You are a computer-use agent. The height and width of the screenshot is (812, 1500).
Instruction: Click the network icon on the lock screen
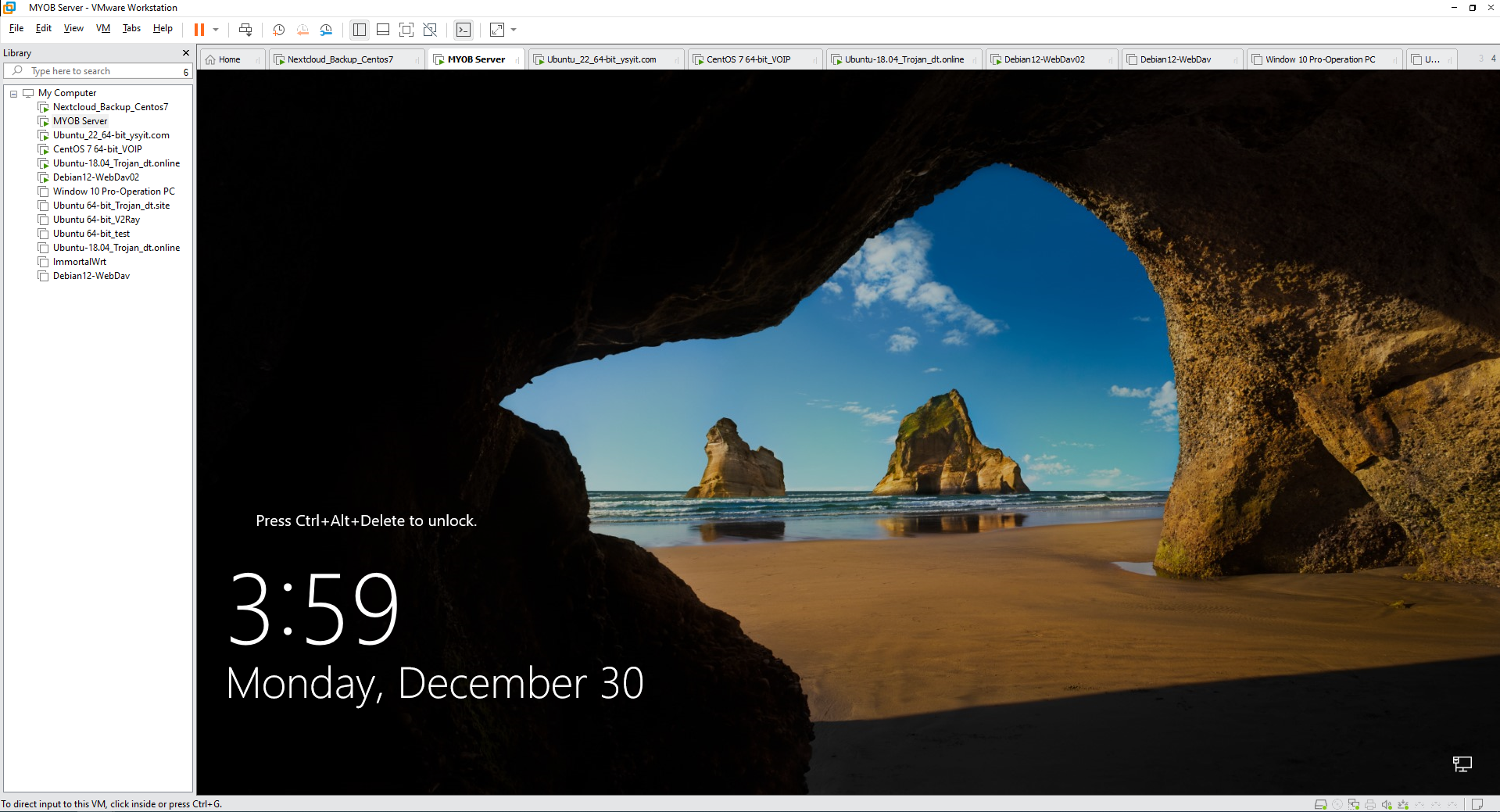tap(1462, 764)
